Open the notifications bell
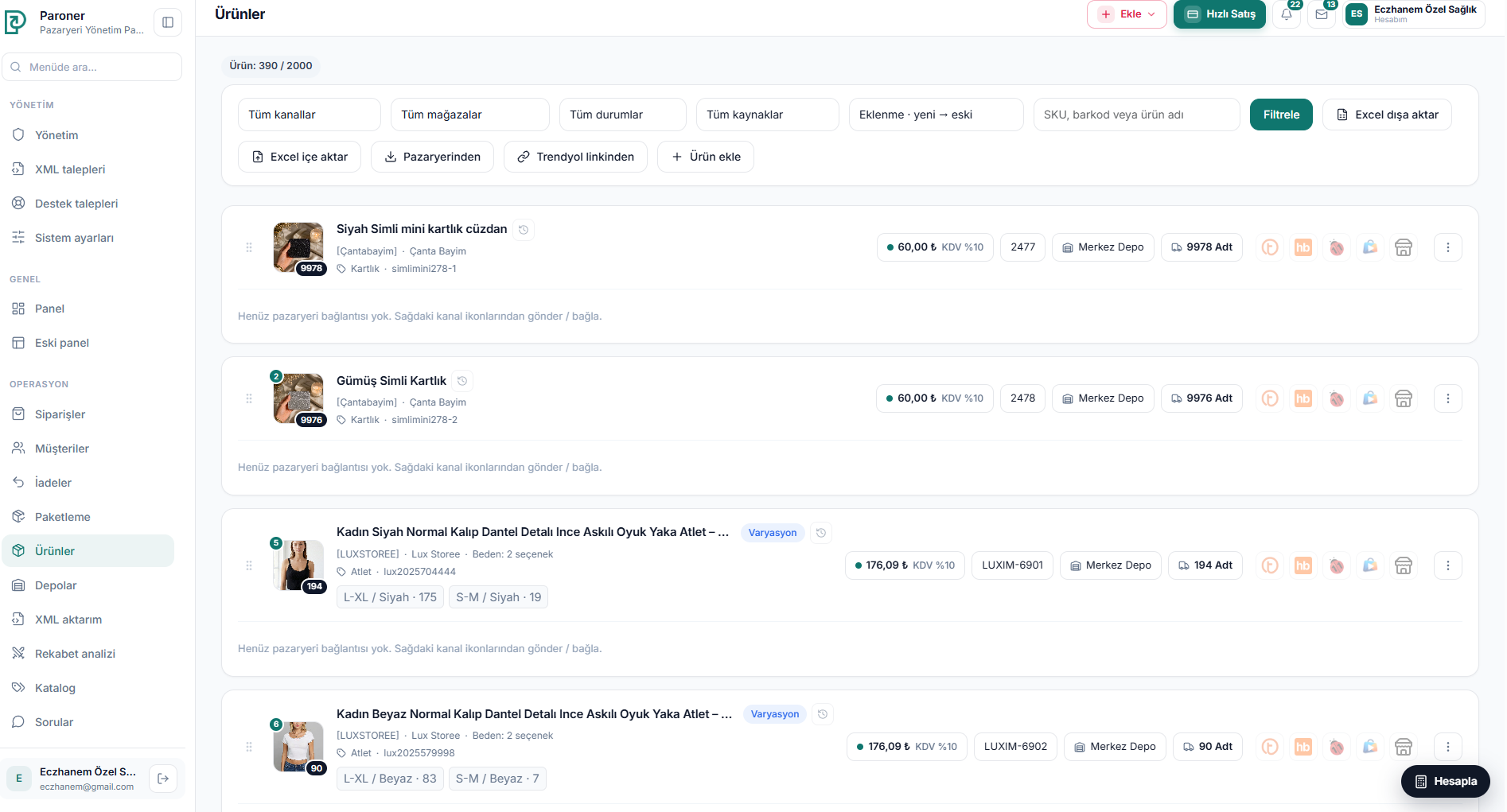This screenshot has width=1507, height=812. coord(1287,14)
